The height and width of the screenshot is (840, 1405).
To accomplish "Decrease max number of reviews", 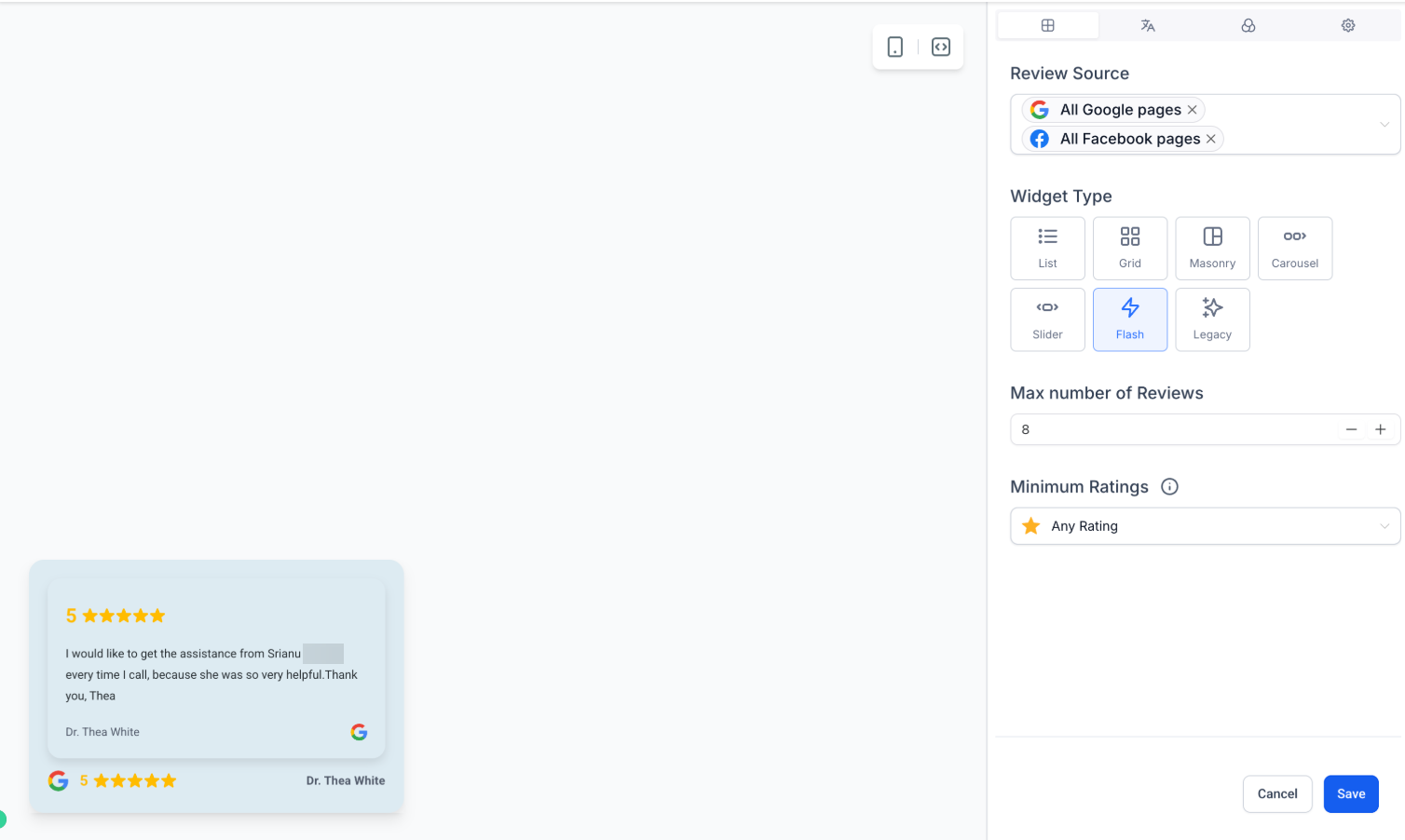I will (1351, 429).
